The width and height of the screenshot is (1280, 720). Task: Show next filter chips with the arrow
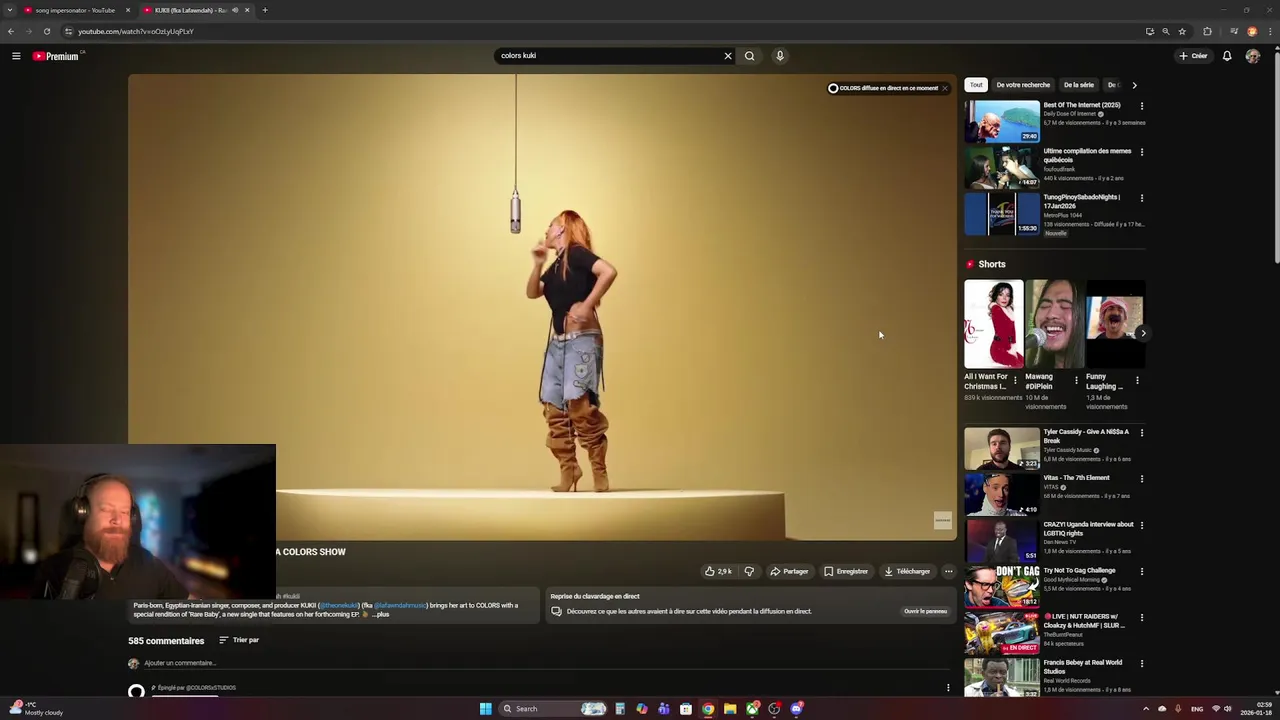tap(1134, 85)
